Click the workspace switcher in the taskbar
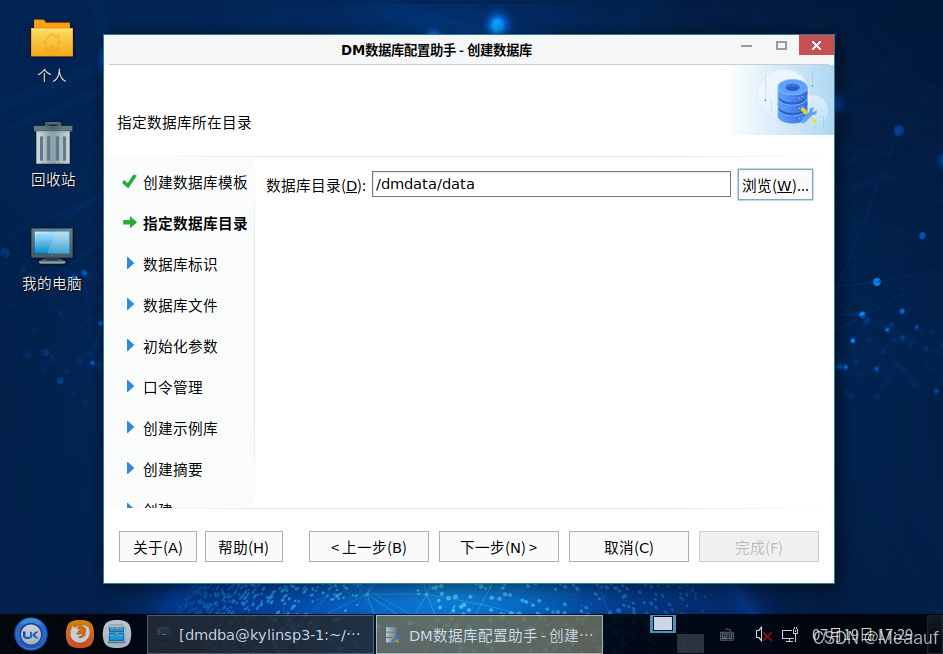Viewport: 943px width, 654px height. point(663,625)
